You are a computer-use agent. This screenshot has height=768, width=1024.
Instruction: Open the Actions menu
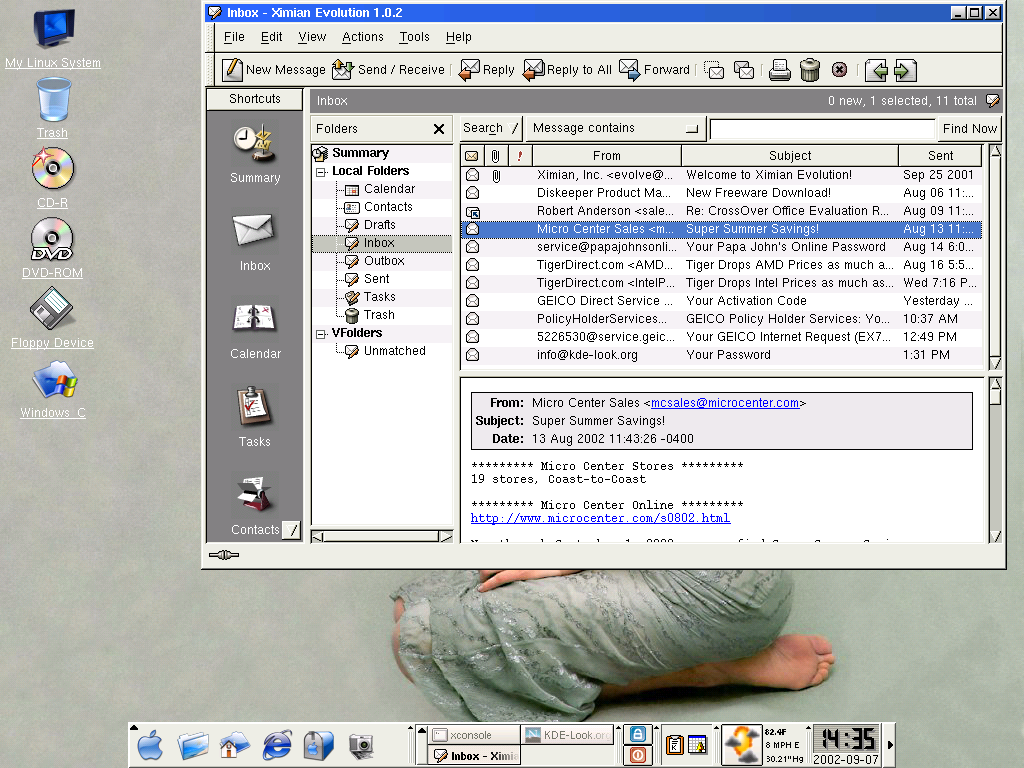(362, 37)
